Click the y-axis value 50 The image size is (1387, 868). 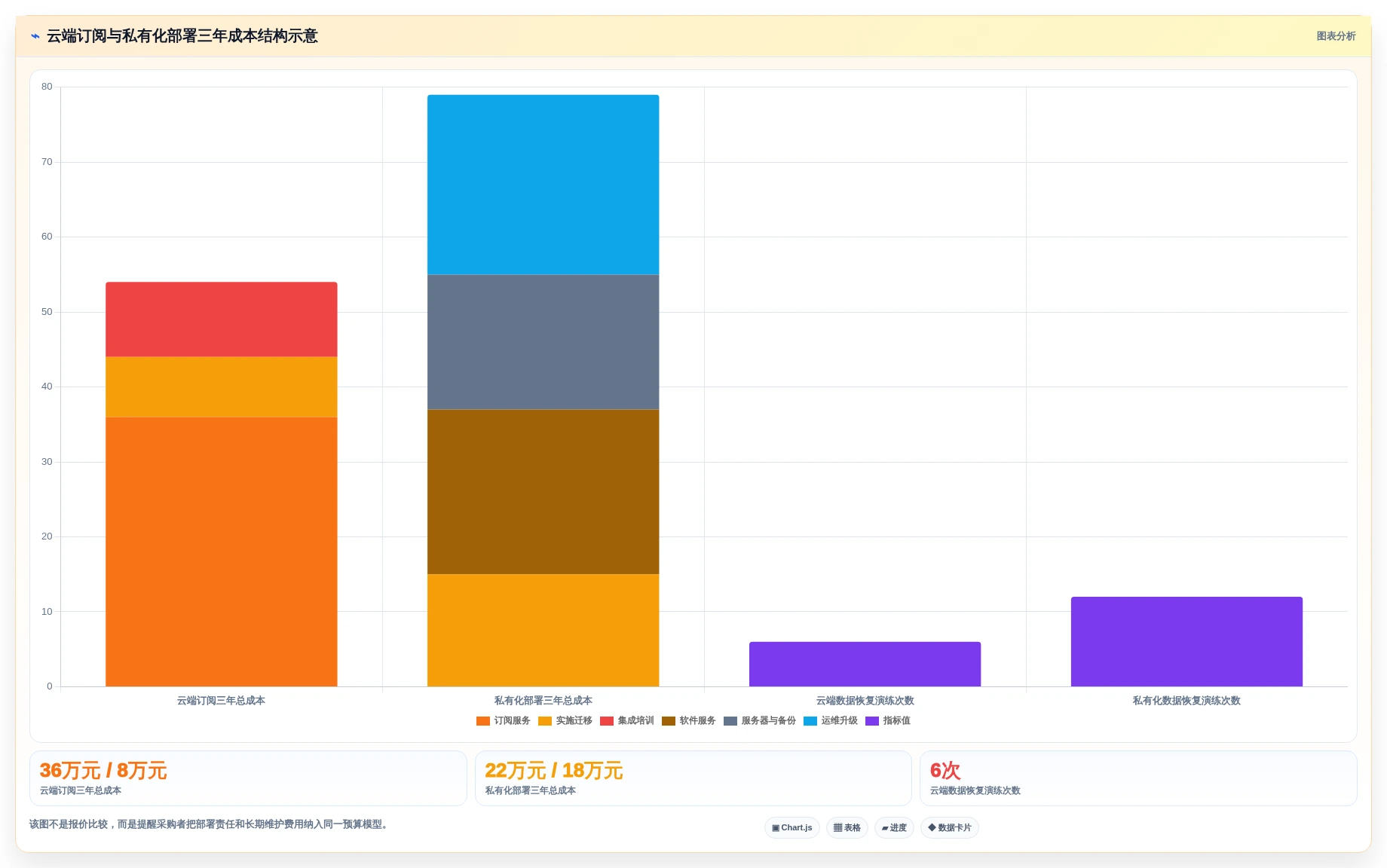pyautogui.click(x=47, y=312)
